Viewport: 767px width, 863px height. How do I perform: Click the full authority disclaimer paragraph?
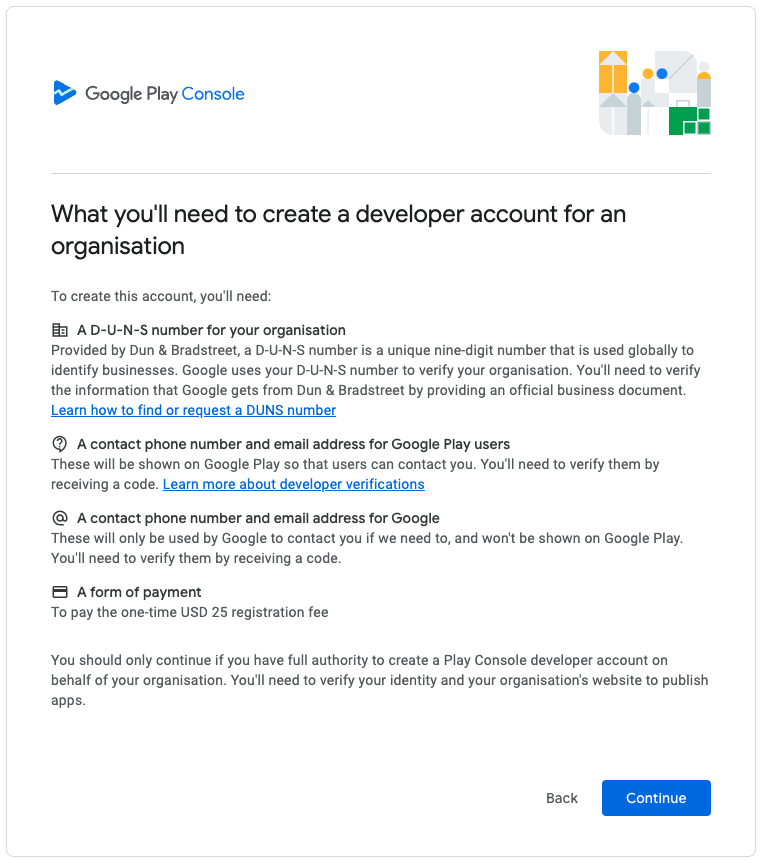click(x=380, y=680)
